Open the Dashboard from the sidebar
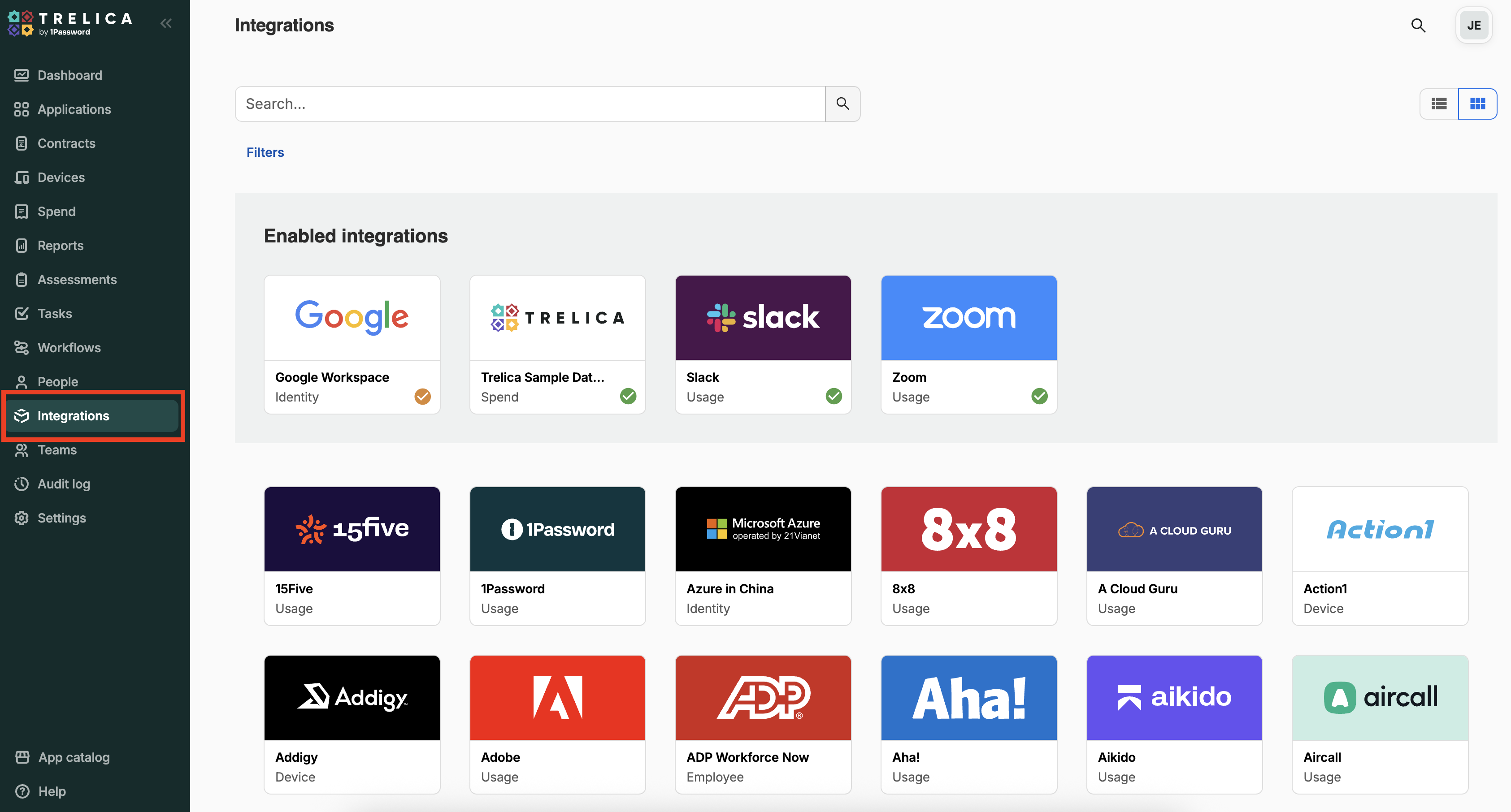1511x812 pixels. (70, 75)
